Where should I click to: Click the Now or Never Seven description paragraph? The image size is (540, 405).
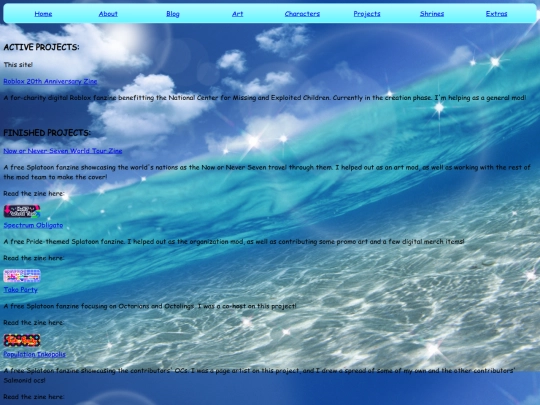(x=267, y=172)
